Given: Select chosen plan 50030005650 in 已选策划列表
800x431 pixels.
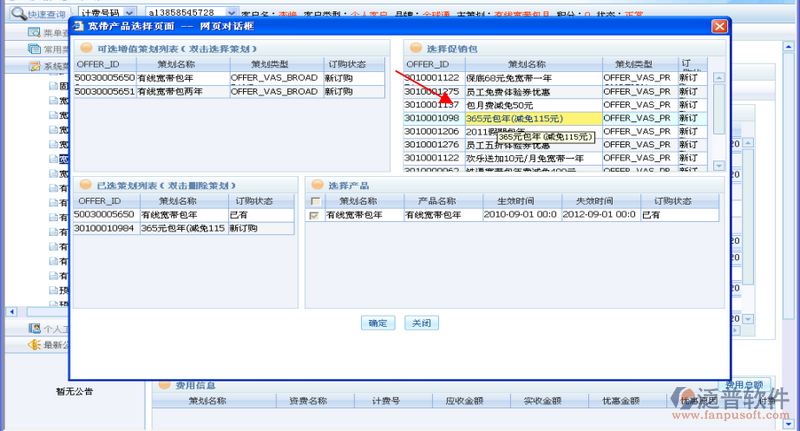Looking at the screenshot, I should (184, 215).
